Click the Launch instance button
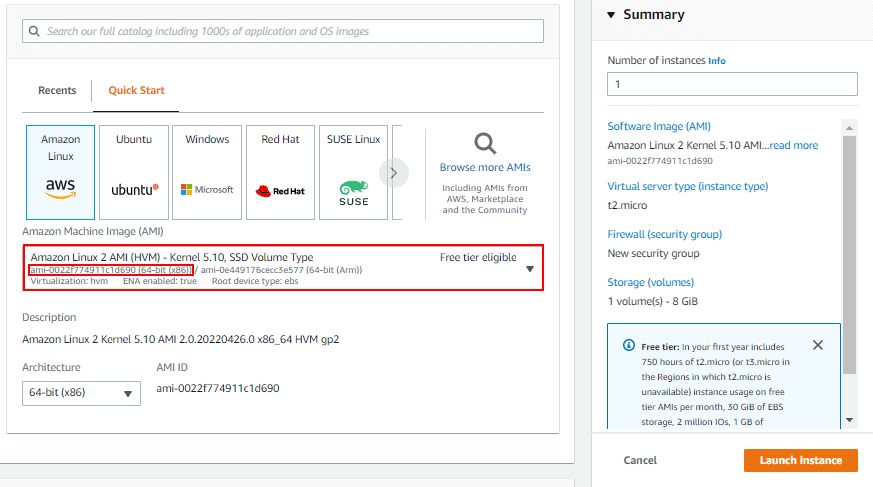The height and width of the screenshot is (487, 873). tap(801, 460)
